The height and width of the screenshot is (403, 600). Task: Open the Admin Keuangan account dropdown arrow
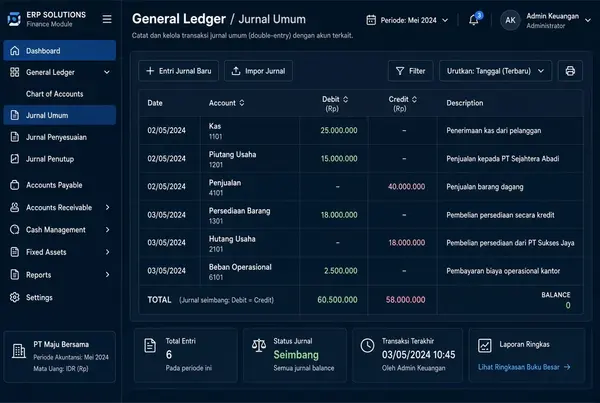(x=588, y=20)
